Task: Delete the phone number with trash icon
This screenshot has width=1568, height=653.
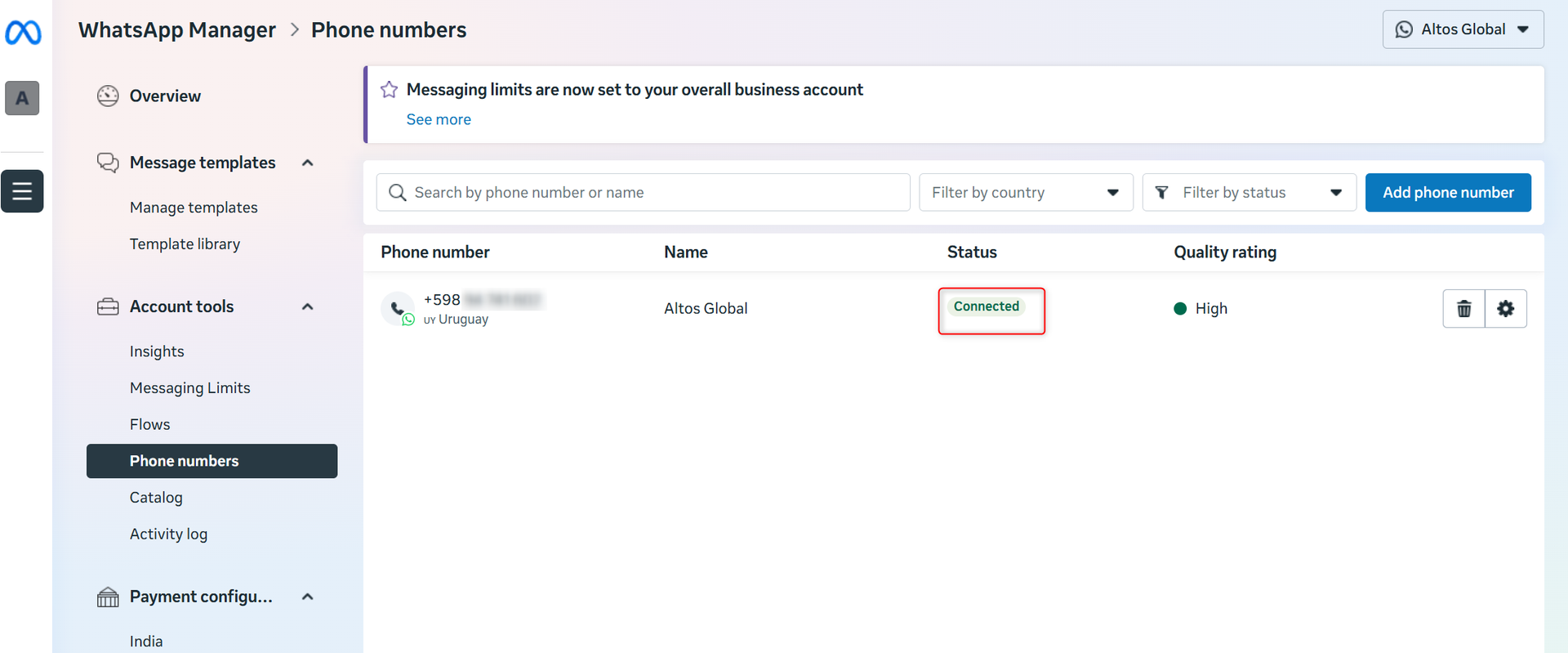Action: point(1463,309)
